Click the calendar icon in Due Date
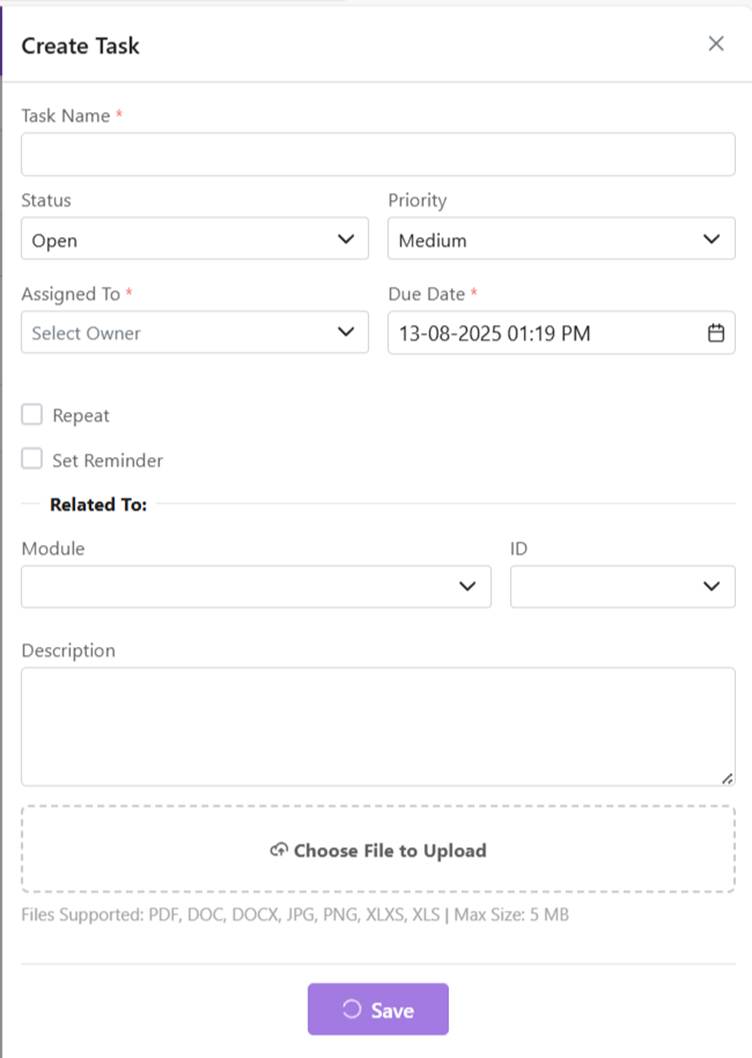 click(716, 333)
